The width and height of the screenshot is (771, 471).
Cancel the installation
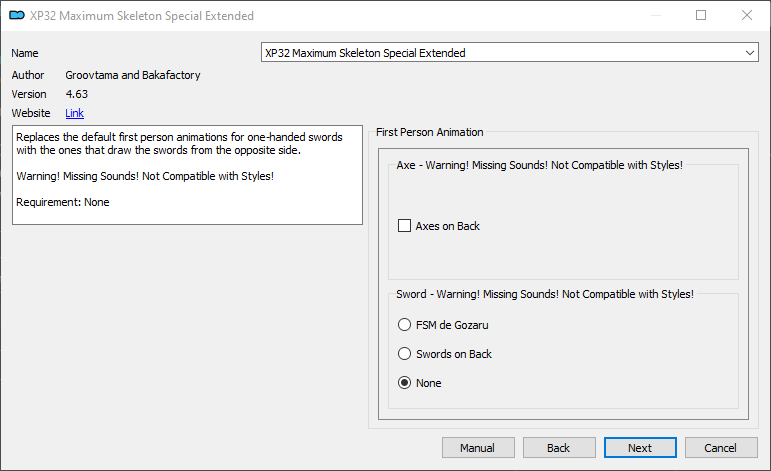[720, 448]
